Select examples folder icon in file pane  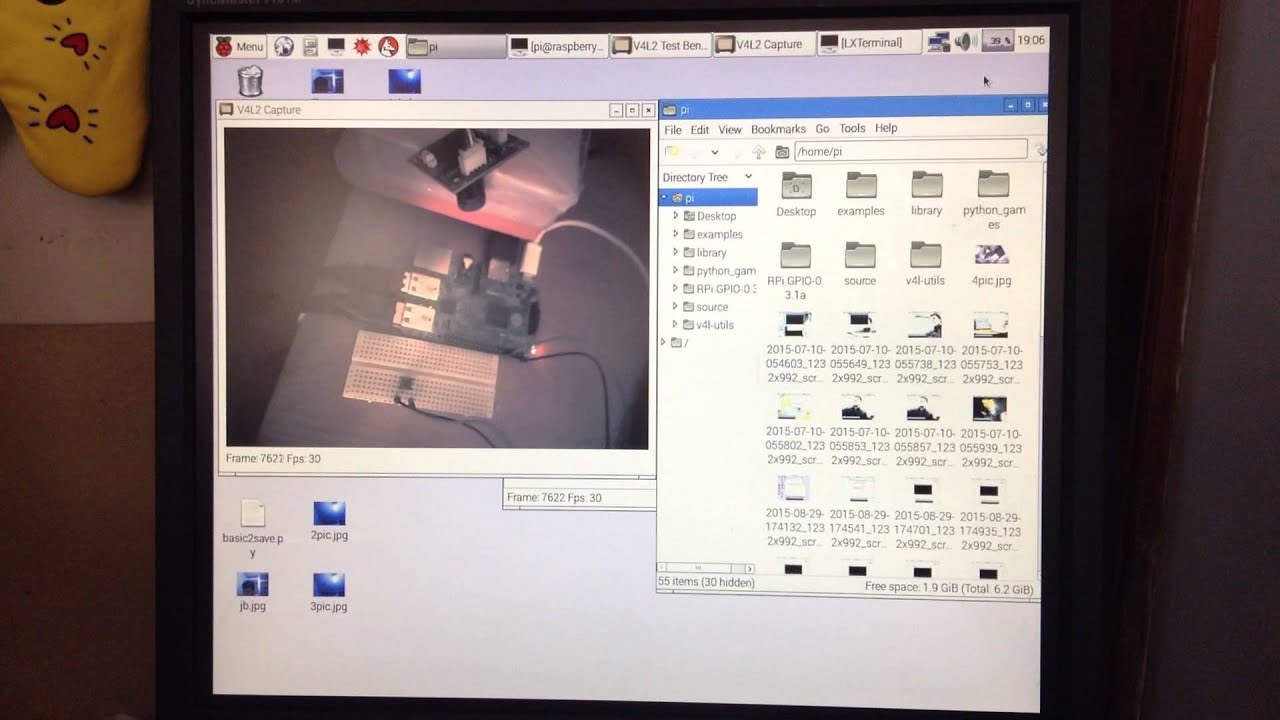click(861, 185)
